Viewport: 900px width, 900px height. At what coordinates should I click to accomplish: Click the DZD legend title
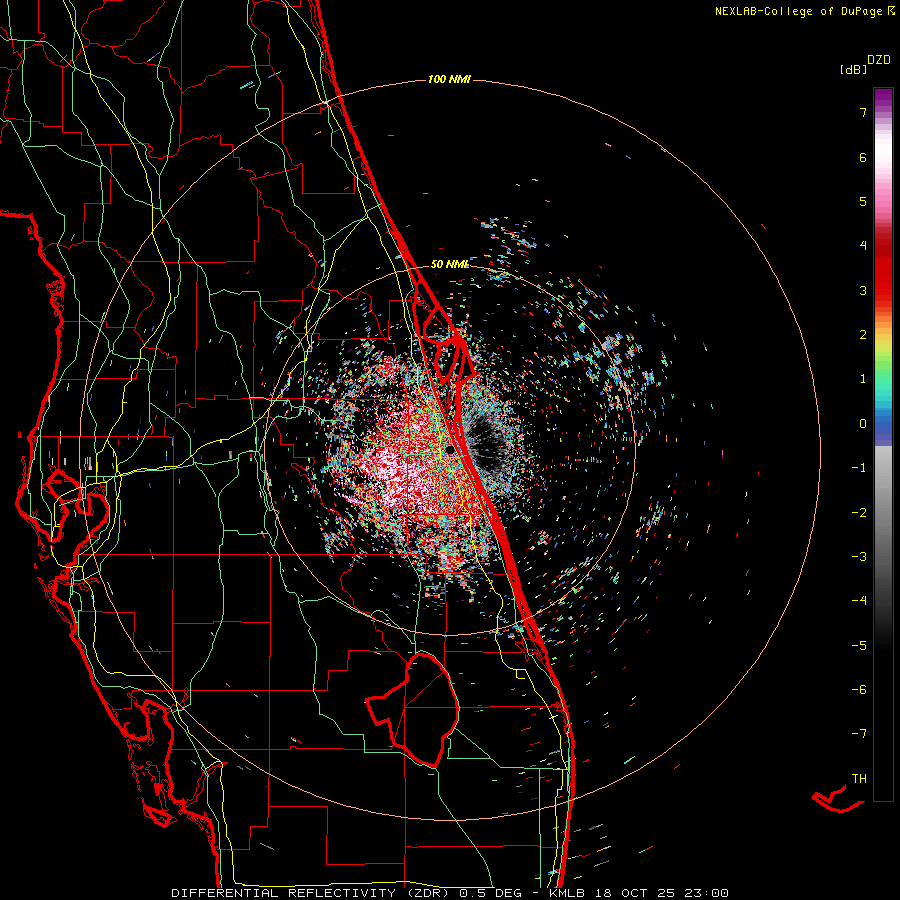[879, 60]
